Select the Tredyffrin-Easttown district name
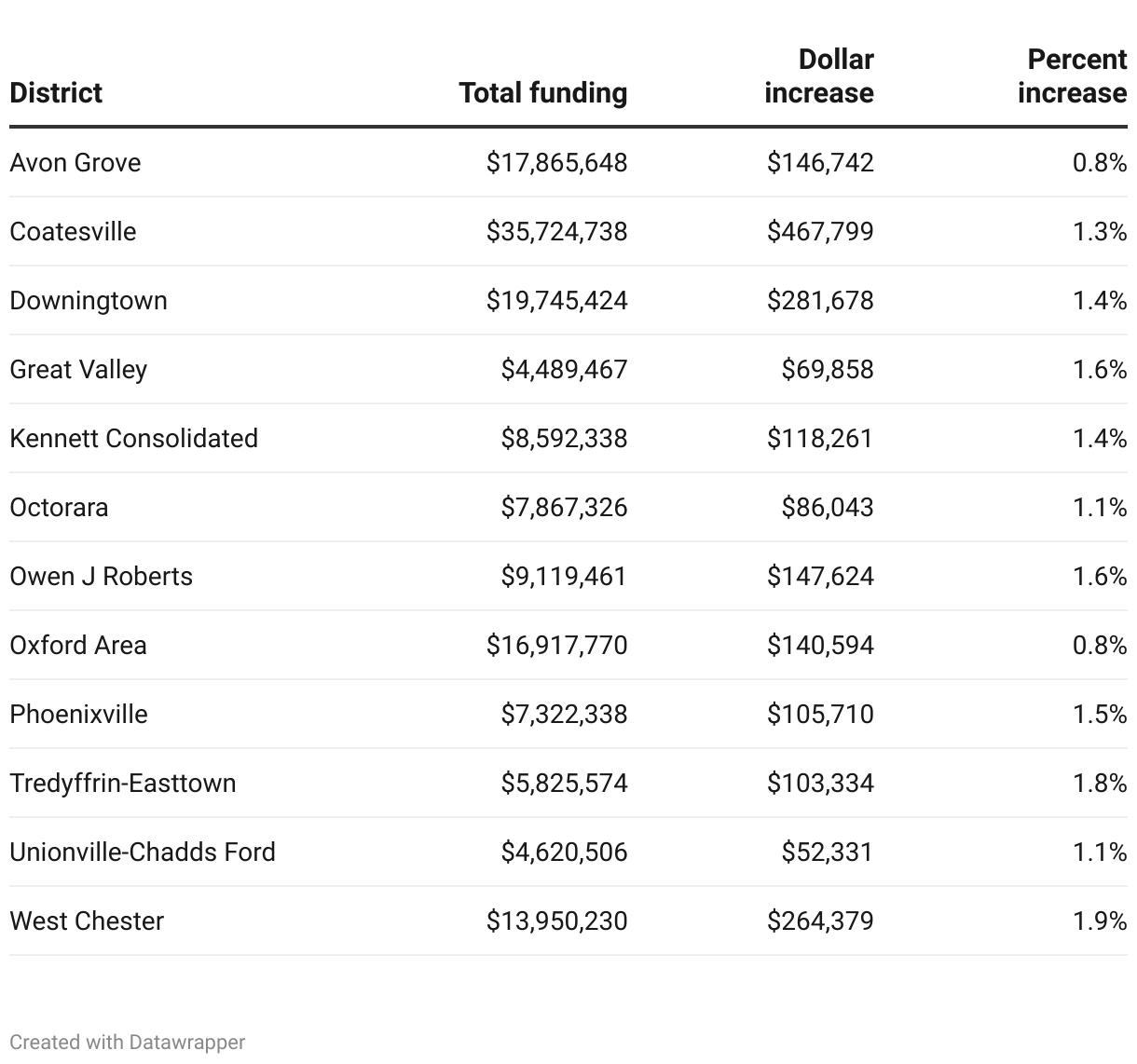Image resolution: width=1137 pixels, height=1064 pixels. (123, 784)
